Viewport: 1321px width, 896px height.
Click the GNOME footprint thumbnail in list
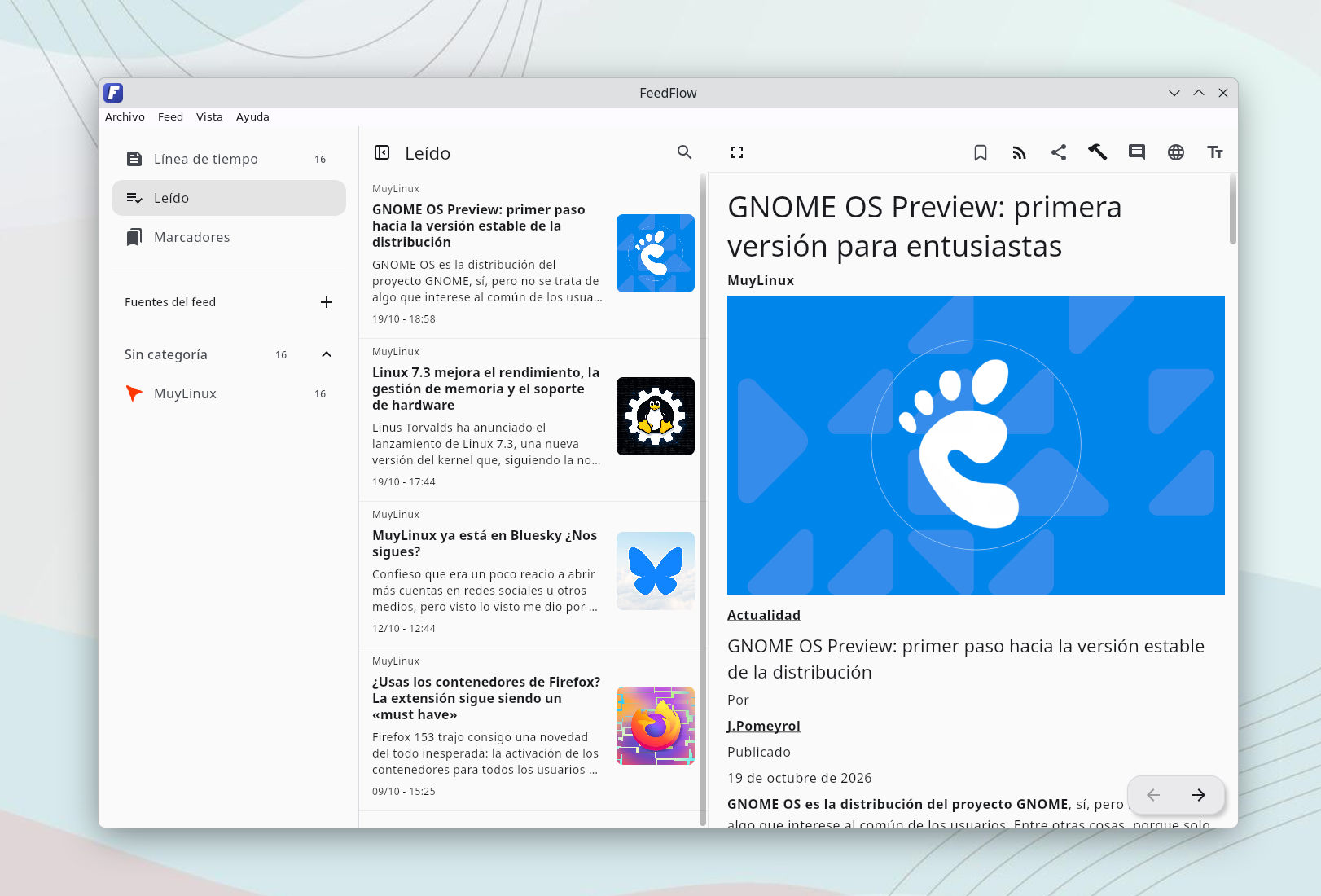pyautogui.click(x=656, y=253)
